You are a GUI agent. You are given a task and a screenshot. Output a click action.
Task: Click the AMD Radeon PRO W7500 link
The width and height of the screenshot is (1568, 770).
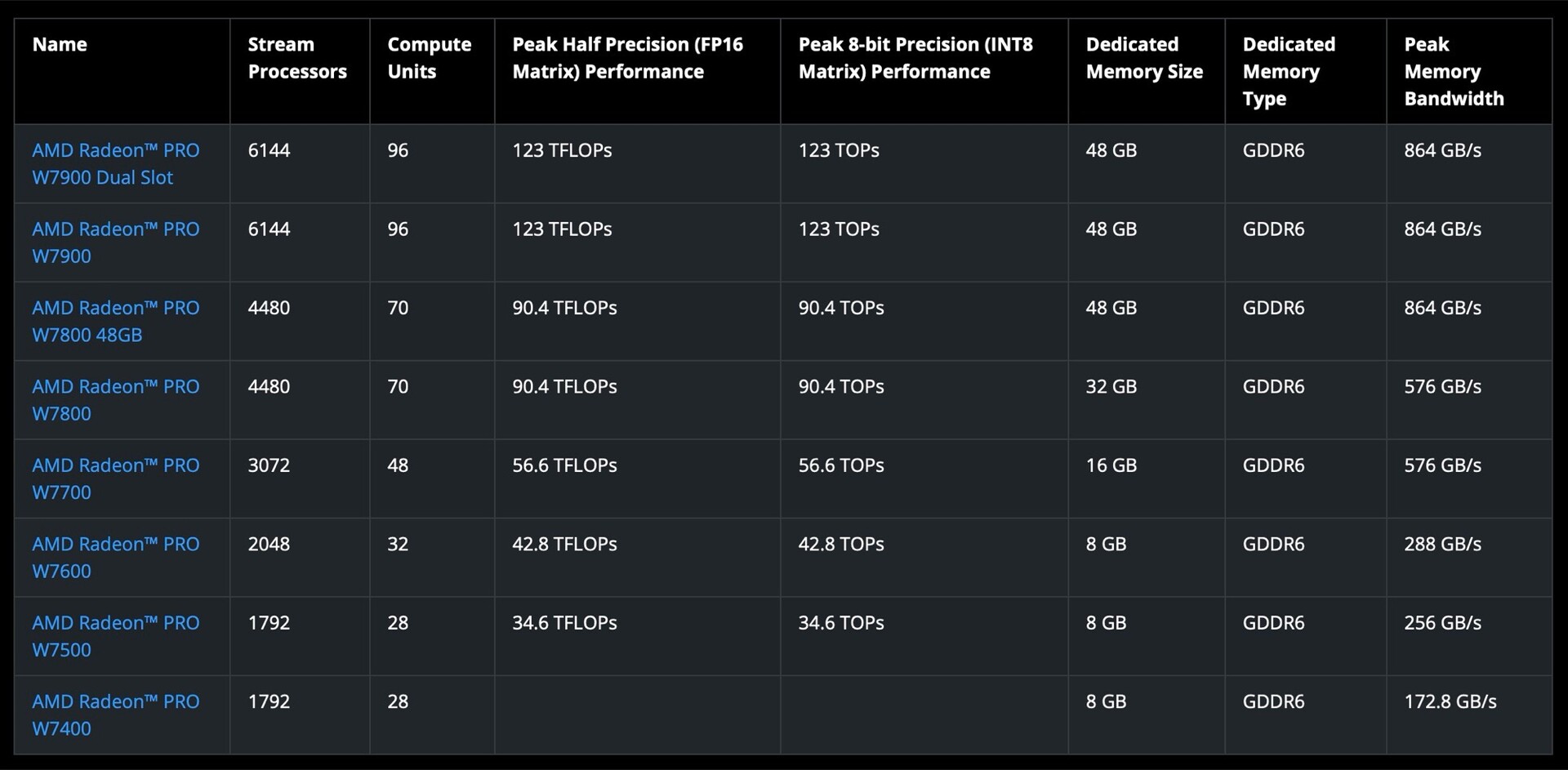(x=115, y=636)
